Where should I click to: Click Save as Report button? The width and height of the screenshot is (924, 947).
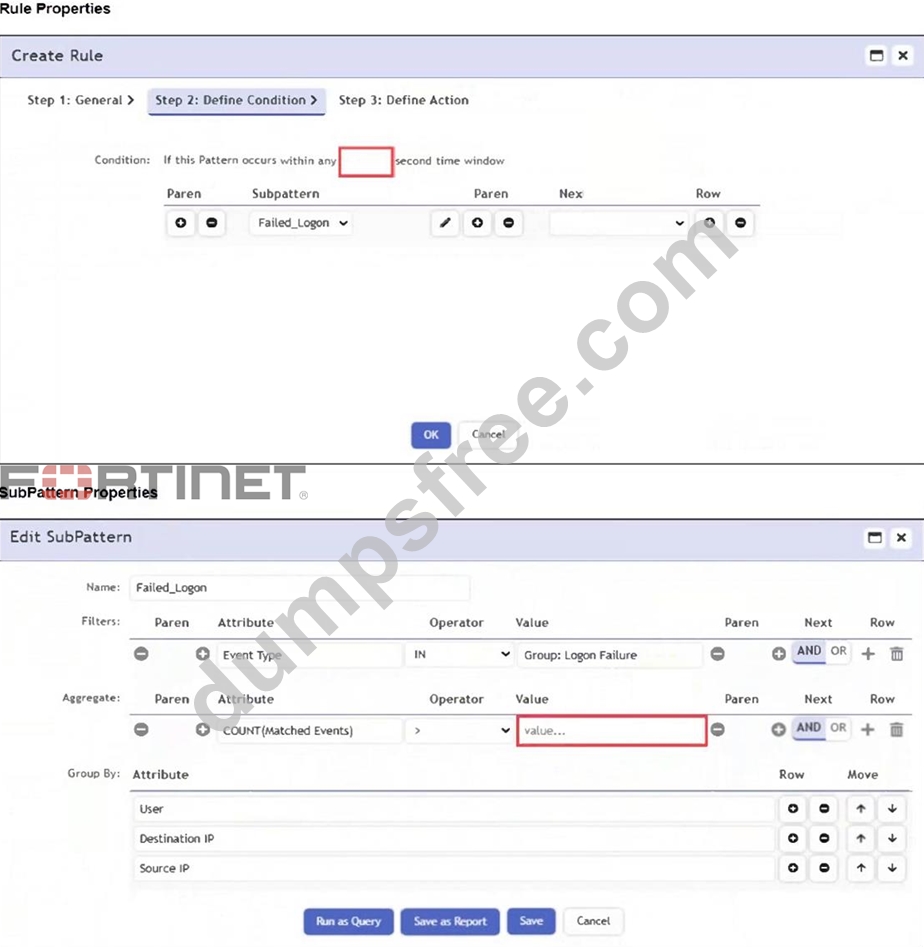click(450, 921)
